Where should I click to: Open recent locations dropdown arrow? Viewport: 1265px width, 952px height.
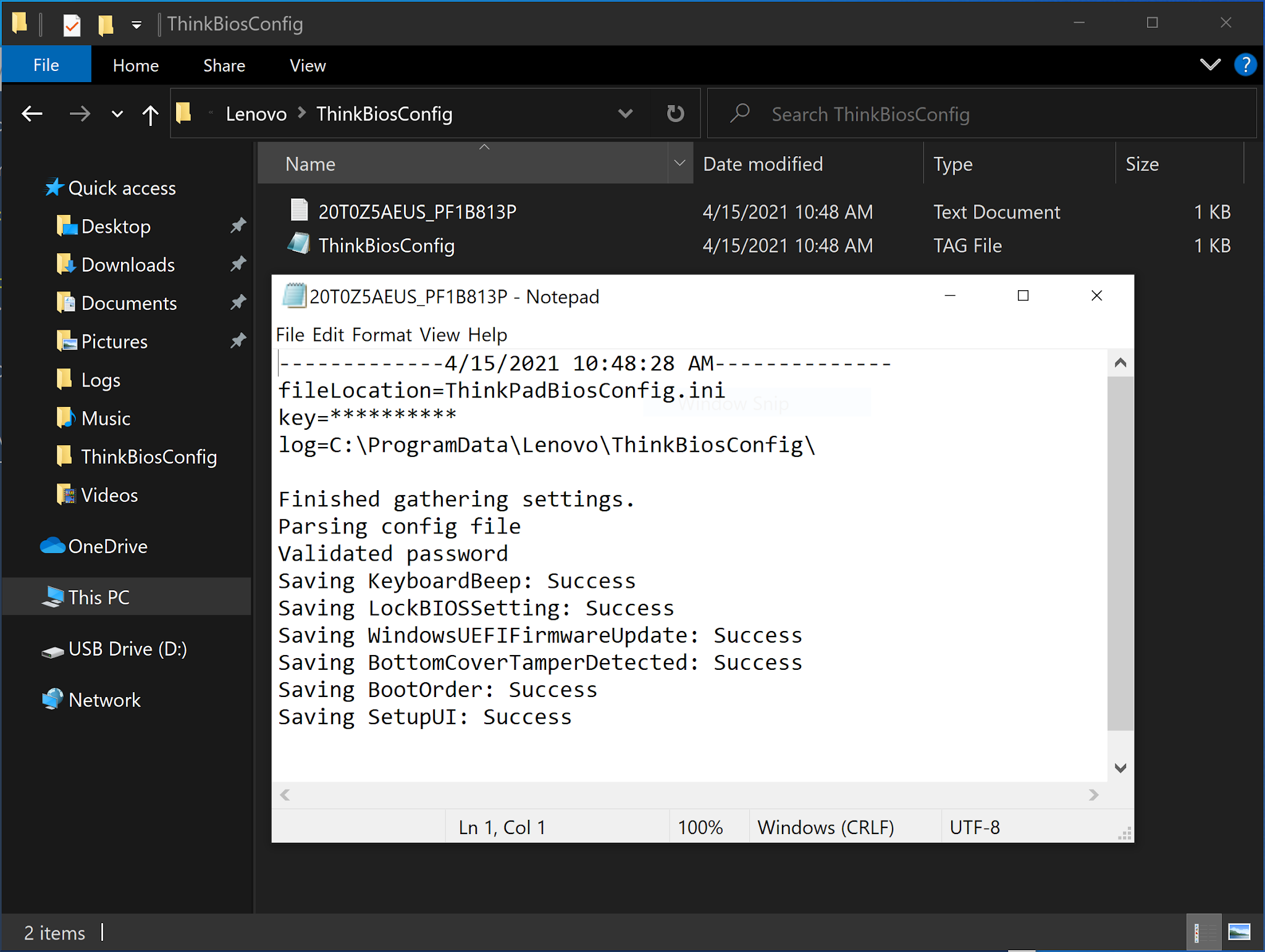[x=117, y=114]
